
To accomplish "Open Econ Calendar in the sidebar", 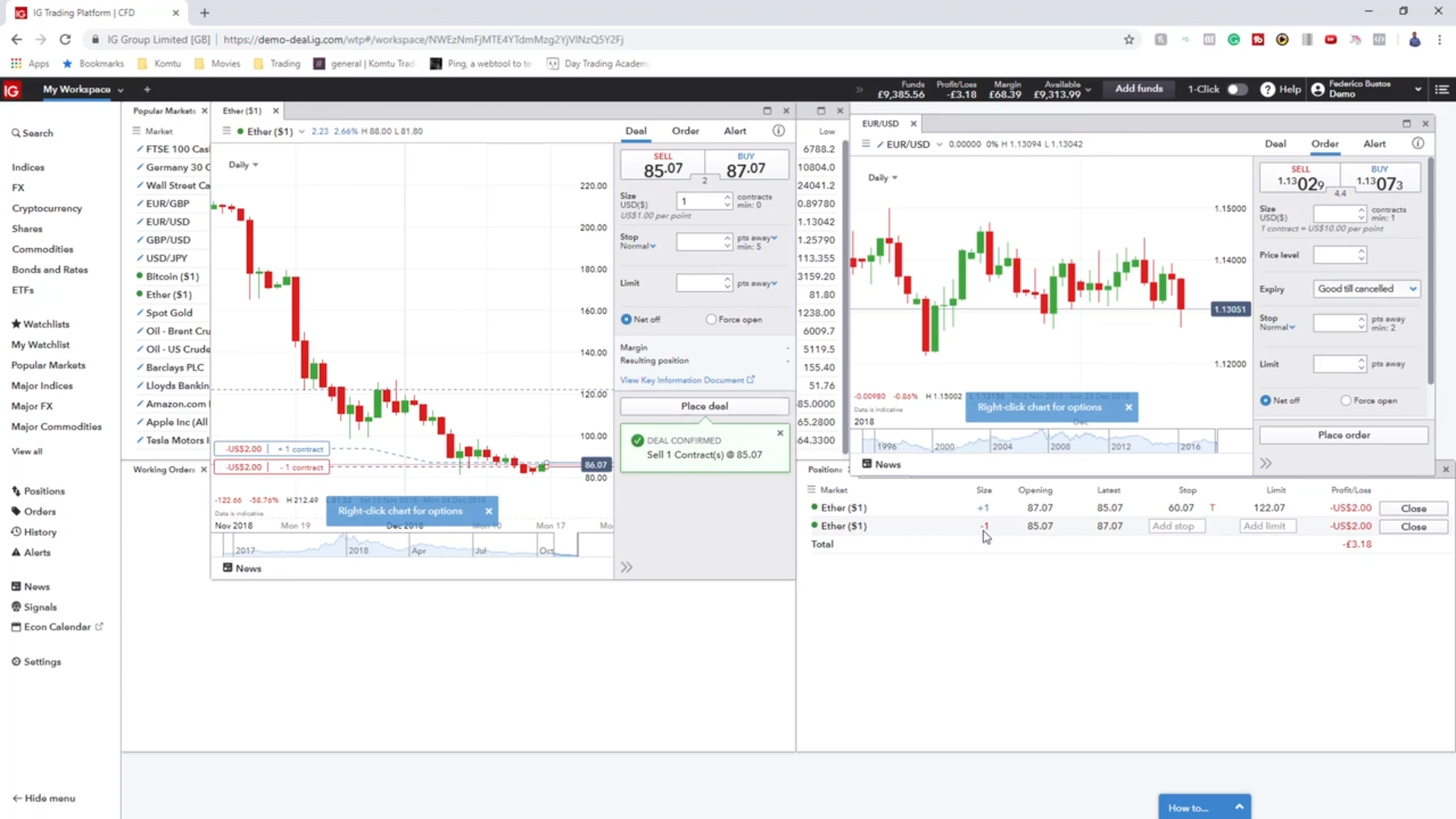I will coord(57,627).
